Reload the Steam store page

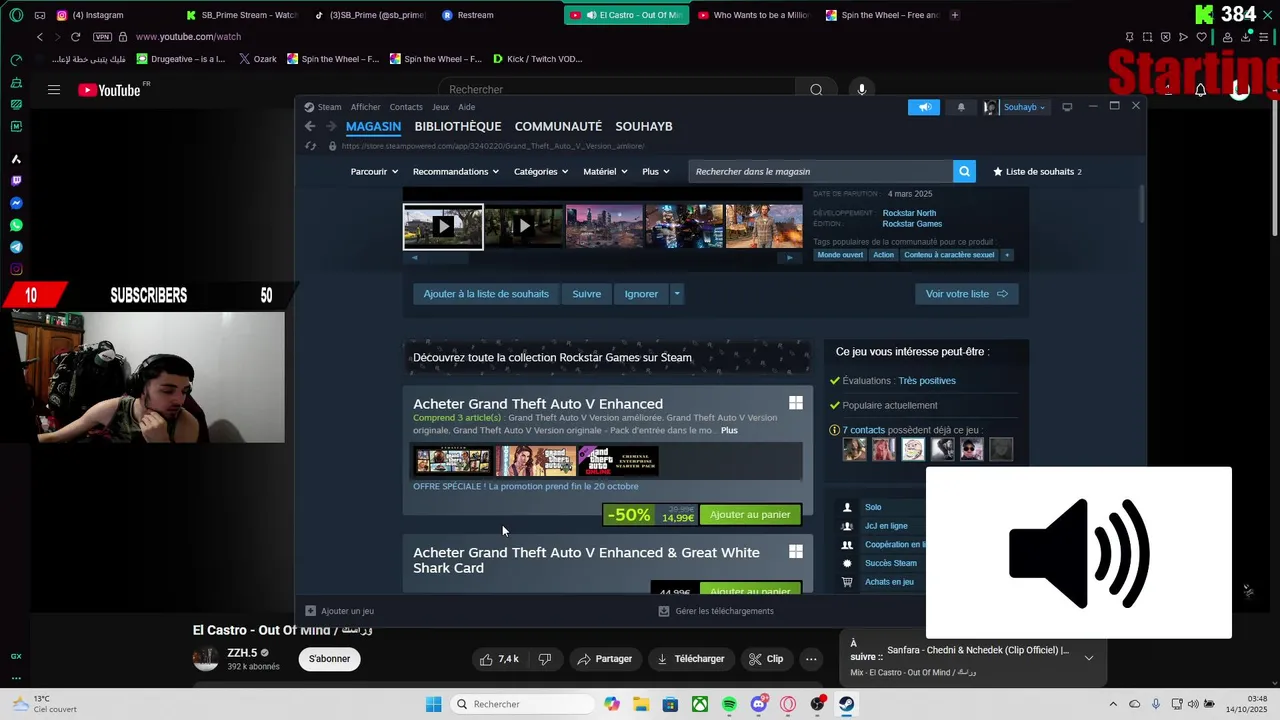point(310,146)
